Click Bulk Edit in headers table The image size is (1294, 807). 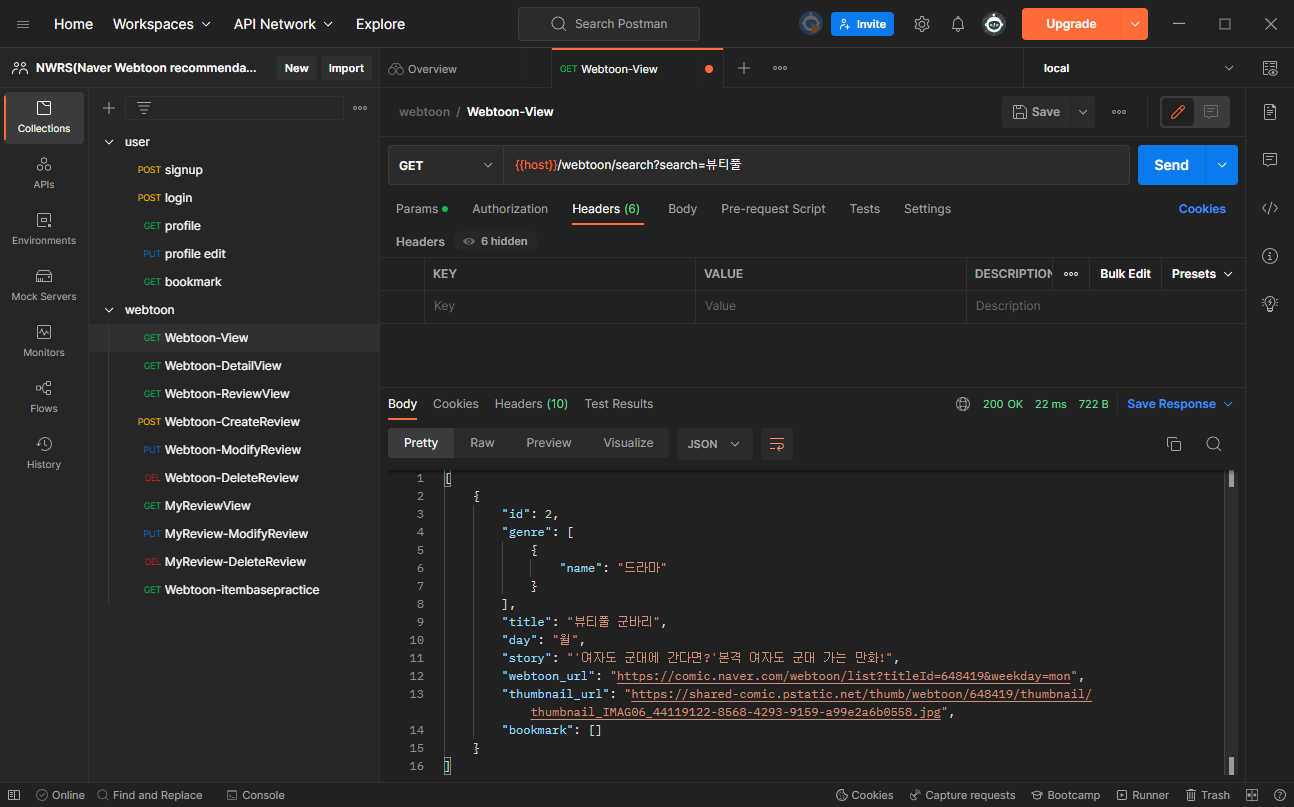1125,274
